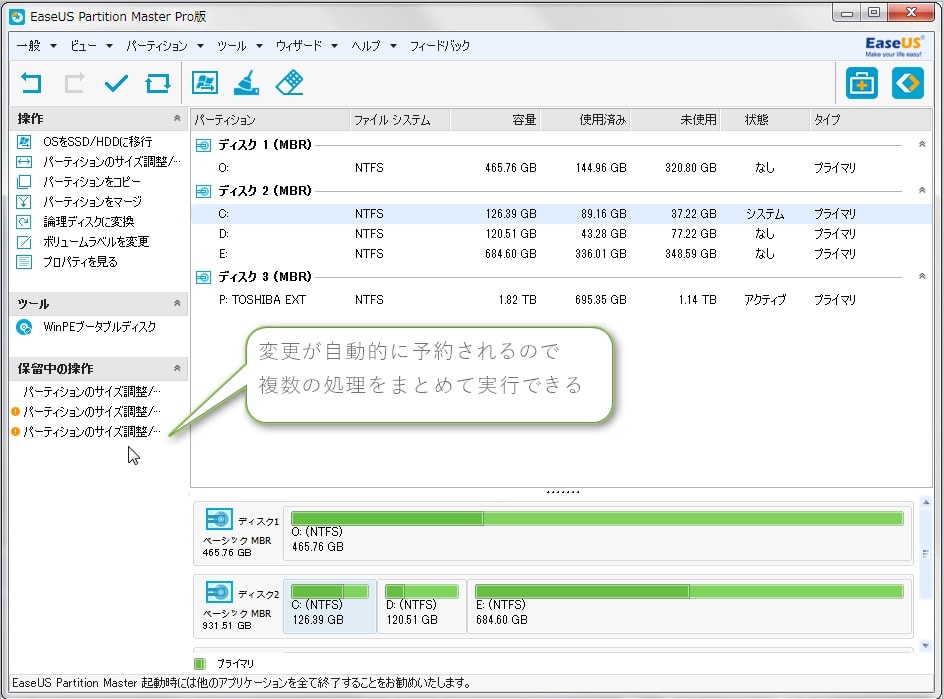
Task: Click the WinPEブータブルディスク tool
Action: click(99, 327)
